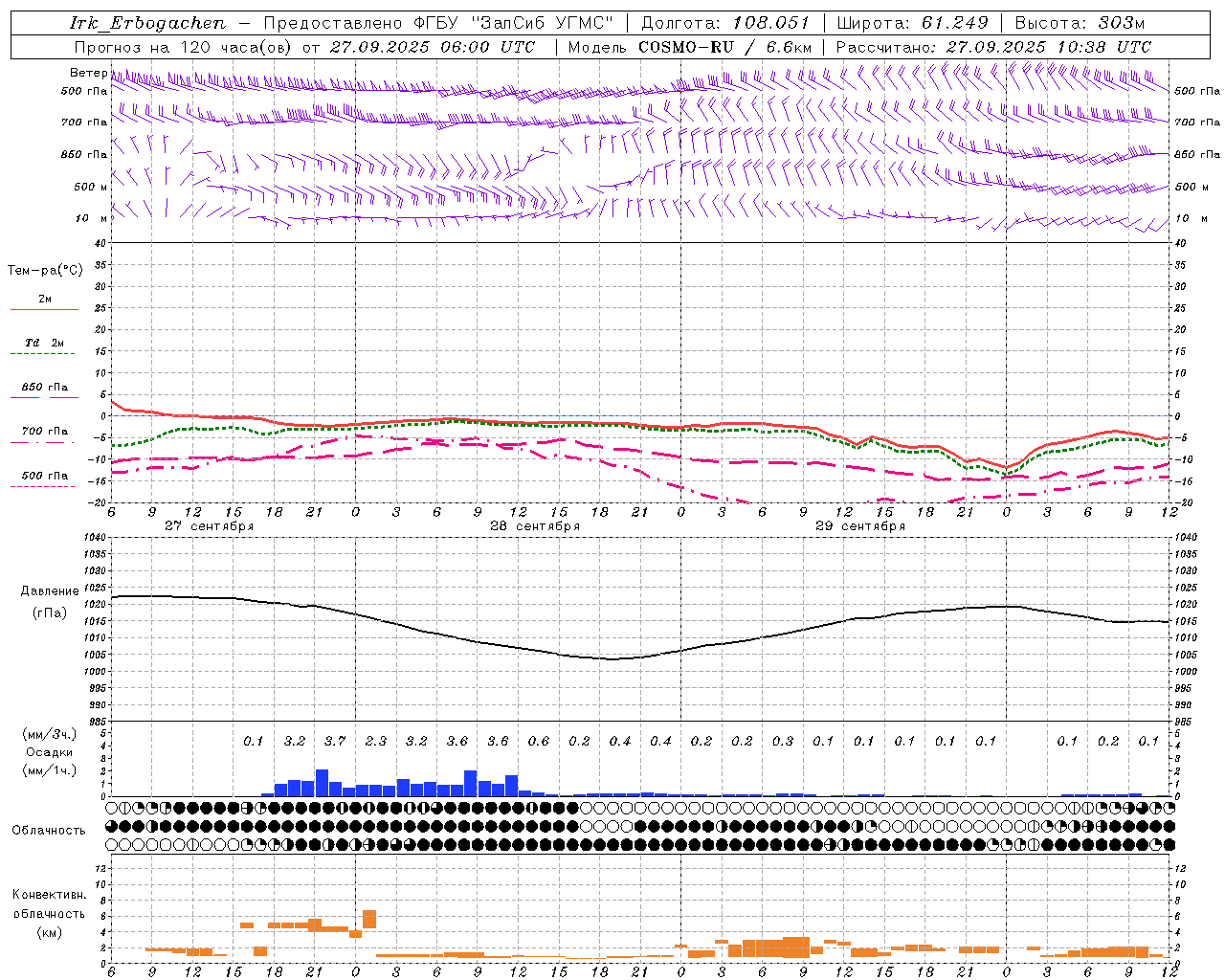Viewport: 1225px width, 980px height.
Task: Click the latitude value Широта: 61.249
Action: pyautogui.click(x=912, y=23)
